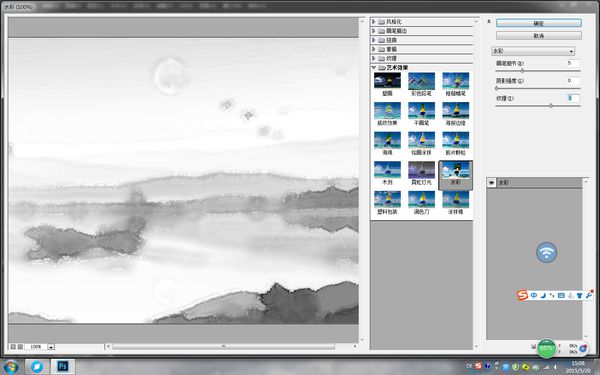Click the 画笔细节 slider handle
Screen dimensions: 600x375
[x=522, y=71]
